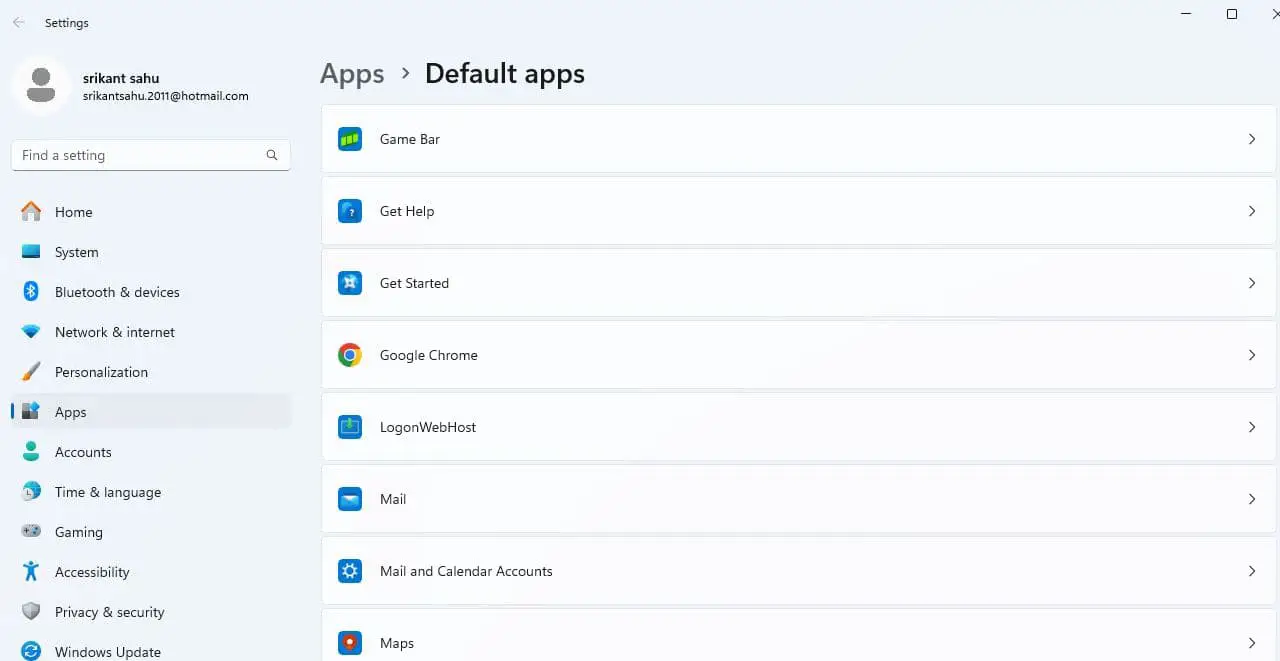Viewport: 1280px width, 661px height.
Task: Click the back arrow button
Action: [18, 22]
